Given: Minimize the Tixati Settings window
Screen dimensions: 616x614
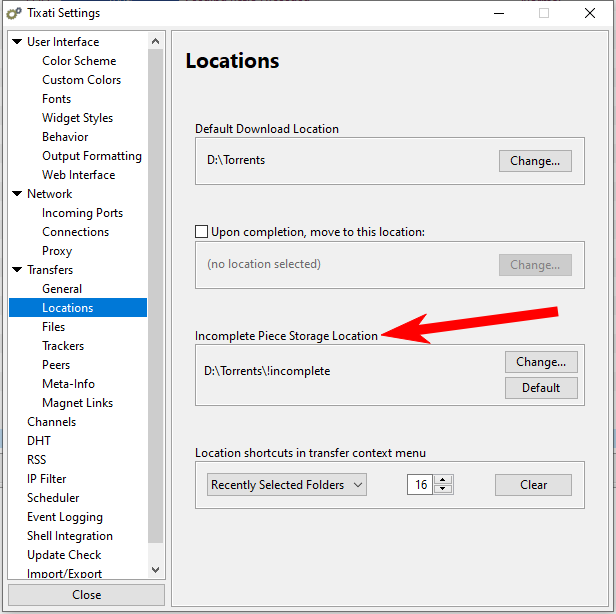Looking at the screenshot, I should [499, 13].
